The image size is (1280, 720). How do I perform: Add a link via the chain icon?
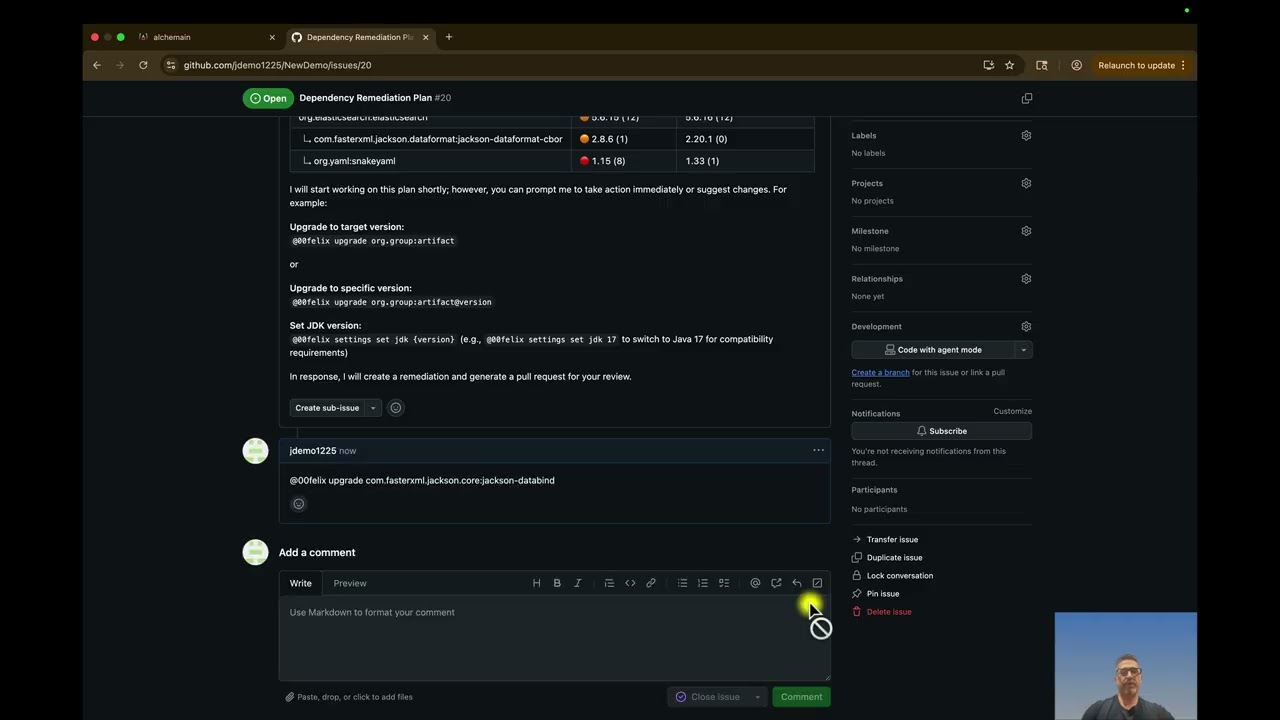(651, 583)
